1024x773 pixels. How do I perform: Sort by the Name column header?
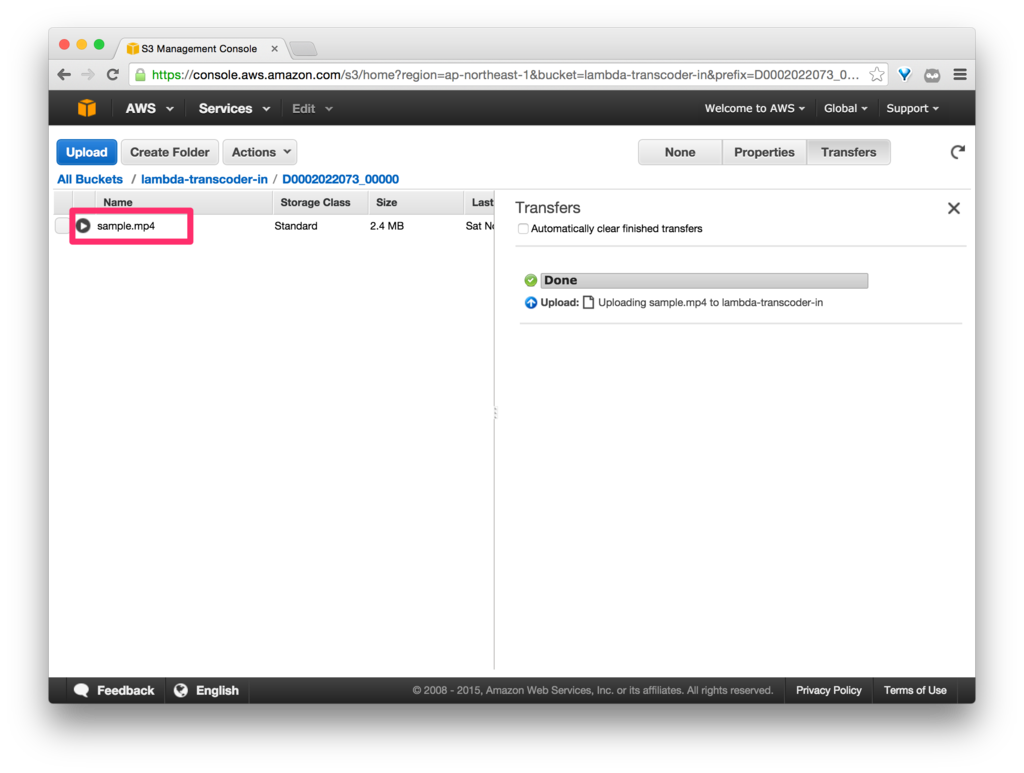coord(184,202)
